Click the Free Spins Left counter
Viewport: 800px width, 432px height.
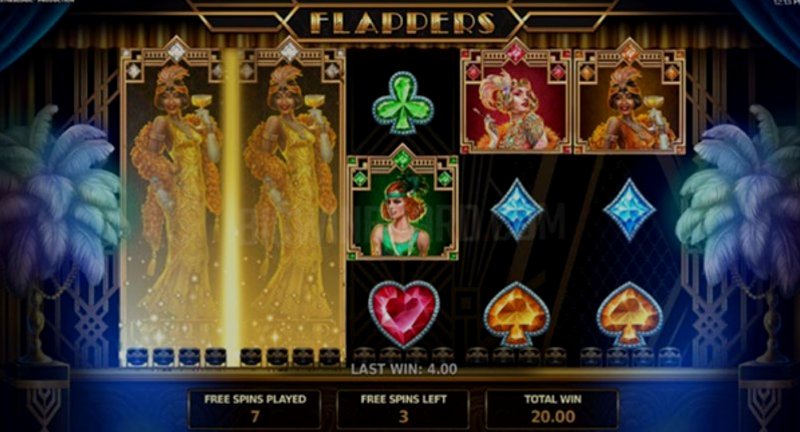point(403,409)
